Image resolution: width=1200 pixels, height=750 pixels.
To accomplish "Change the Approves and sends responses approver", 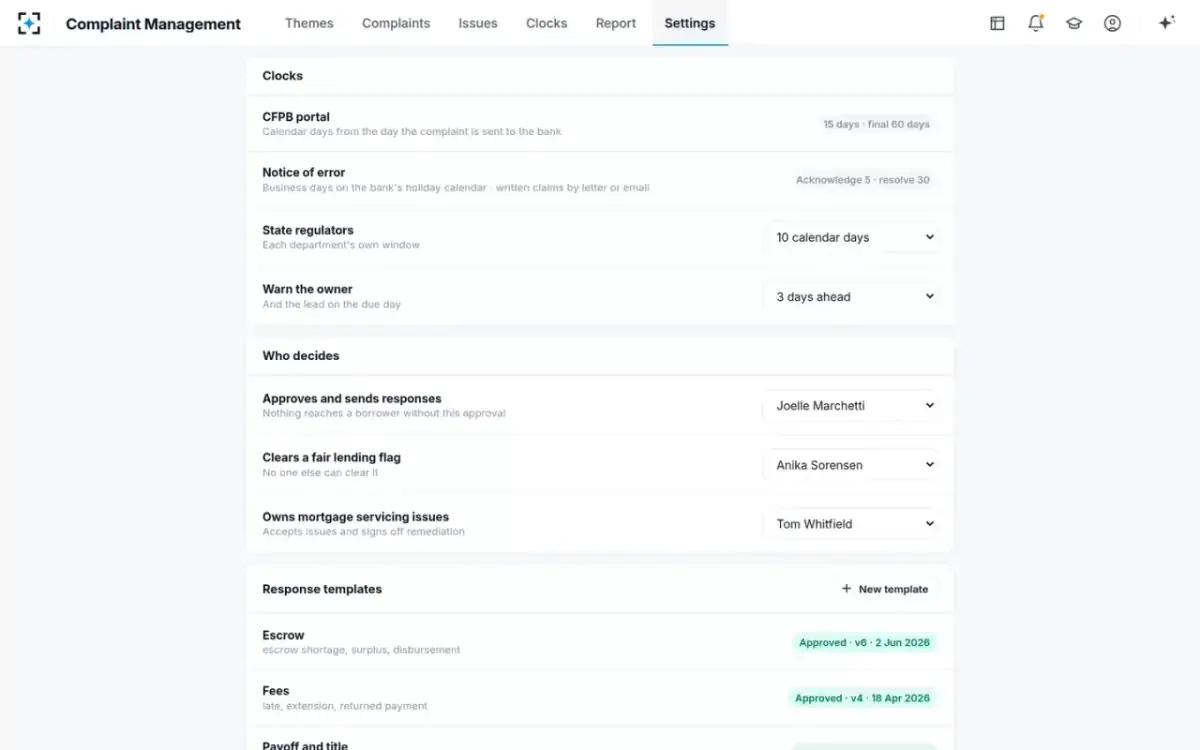I will [x=853, y=406].
